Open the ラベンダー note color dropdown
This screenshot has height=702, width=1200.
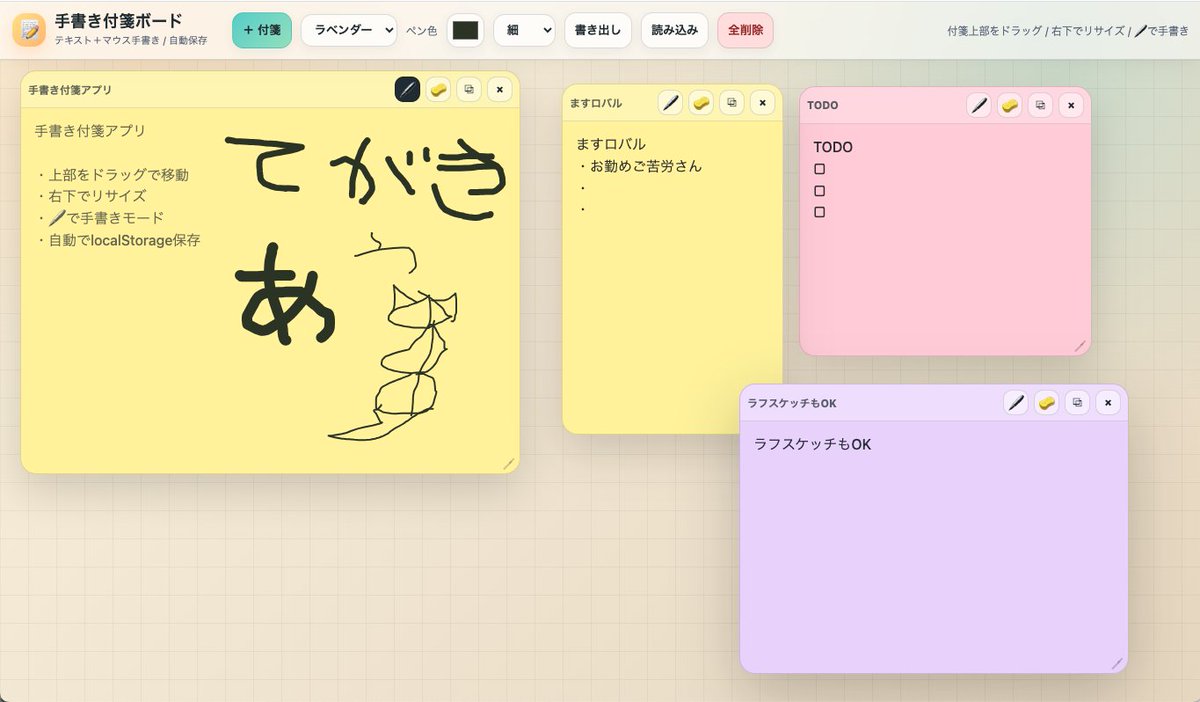(349, 30)
